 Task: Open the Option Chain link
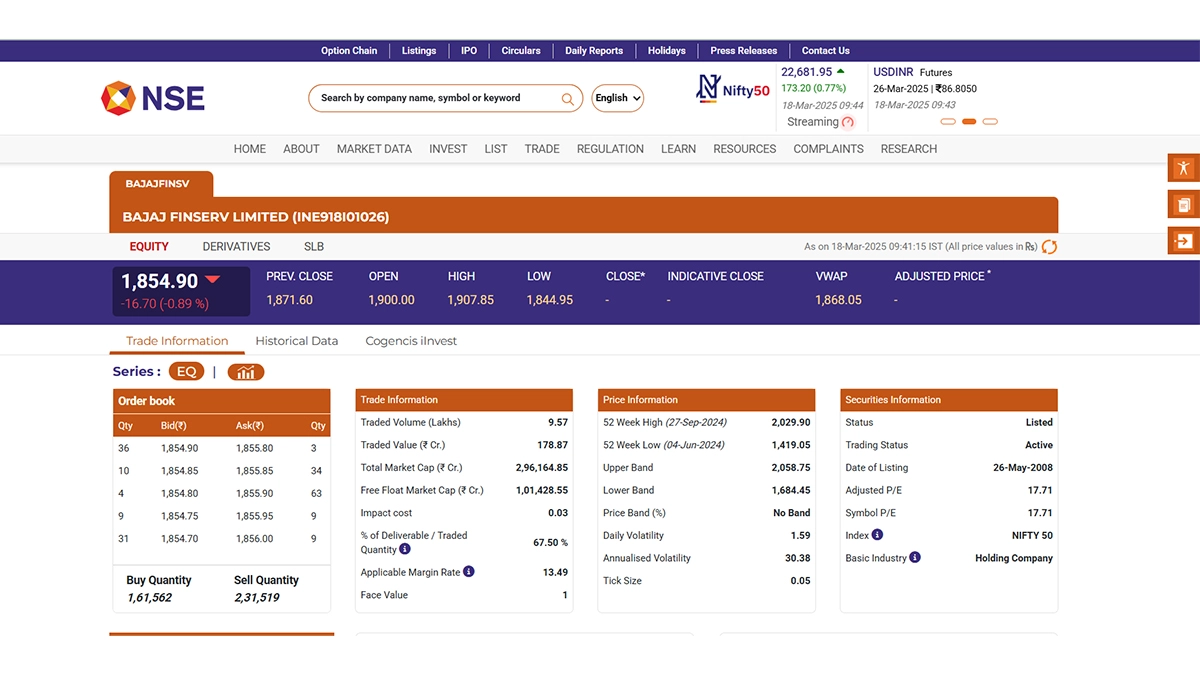tap(349, 51)
